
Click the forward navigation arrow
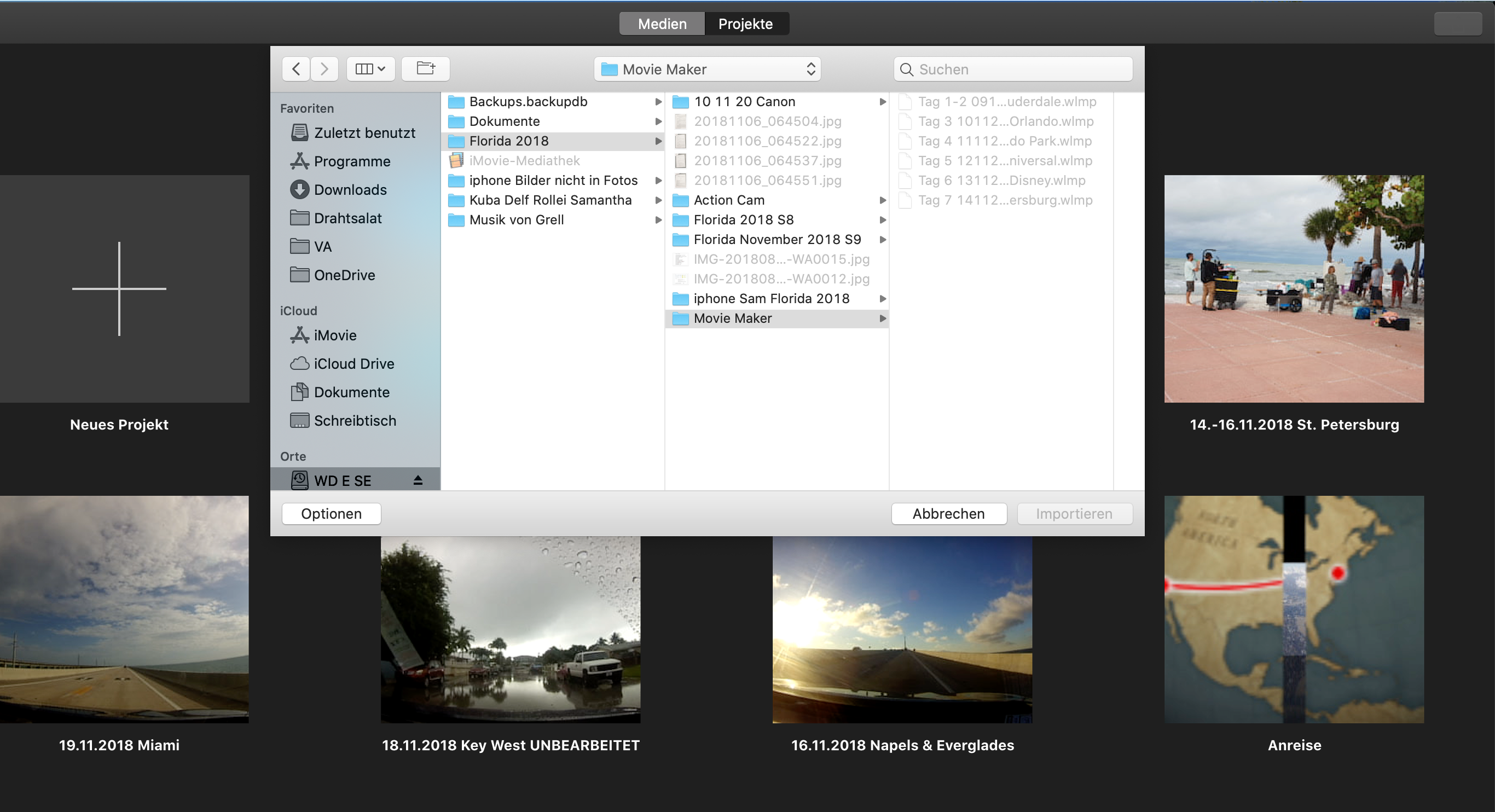pos(325,69)
